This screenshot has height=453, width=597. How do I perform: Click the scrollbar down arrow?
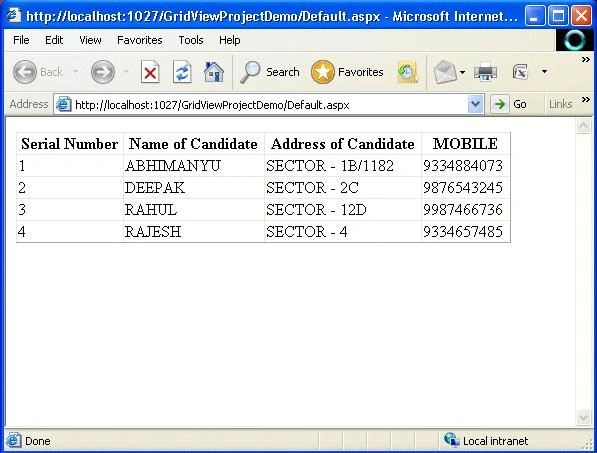(x=583, y=417)
